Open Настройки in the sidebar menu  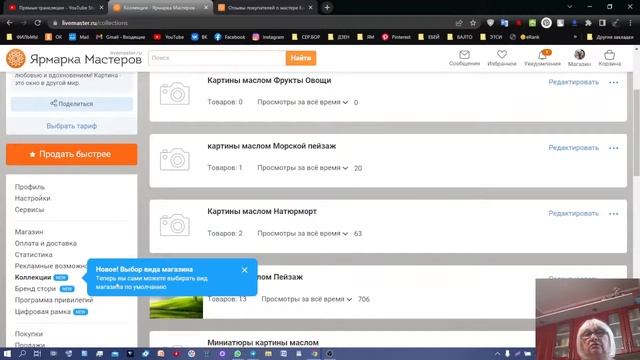32,198
